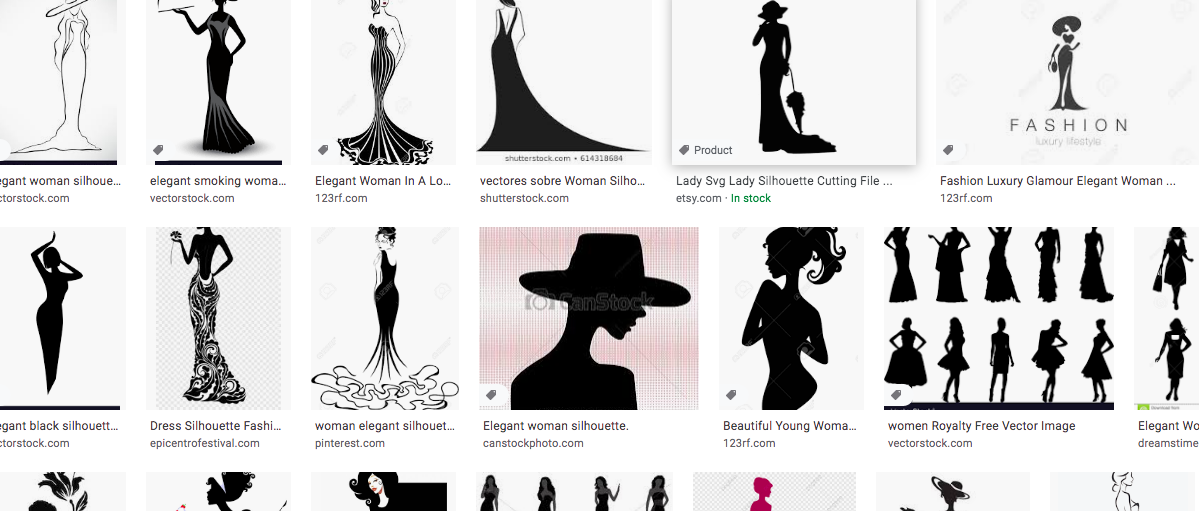
Task: Open the 'Fashion Luxury Glamour Elegant Woman' title link
Action: coord(1051,181)
